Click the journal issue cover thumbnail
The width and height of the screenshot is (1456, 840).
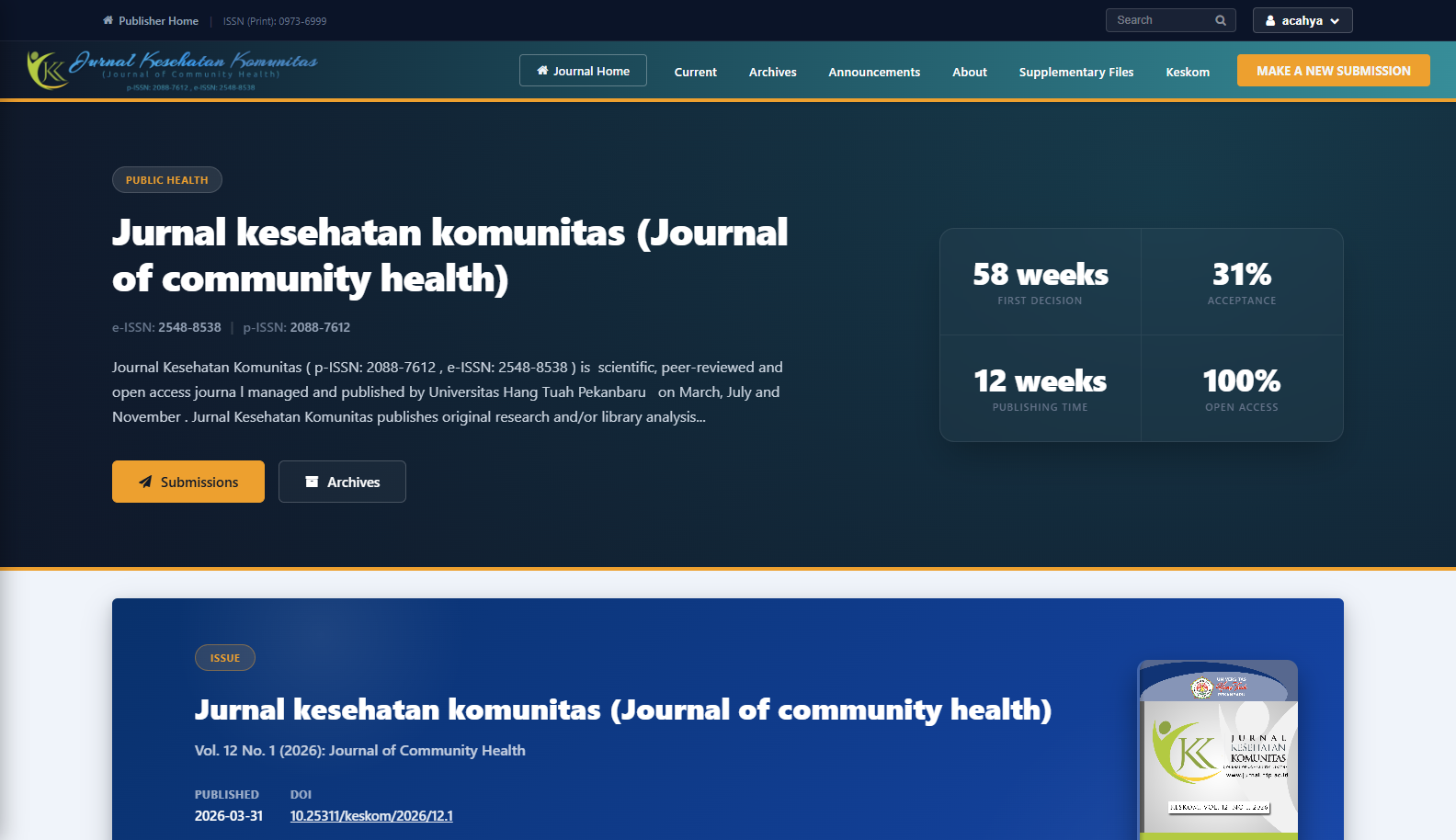pos(1218,750)
